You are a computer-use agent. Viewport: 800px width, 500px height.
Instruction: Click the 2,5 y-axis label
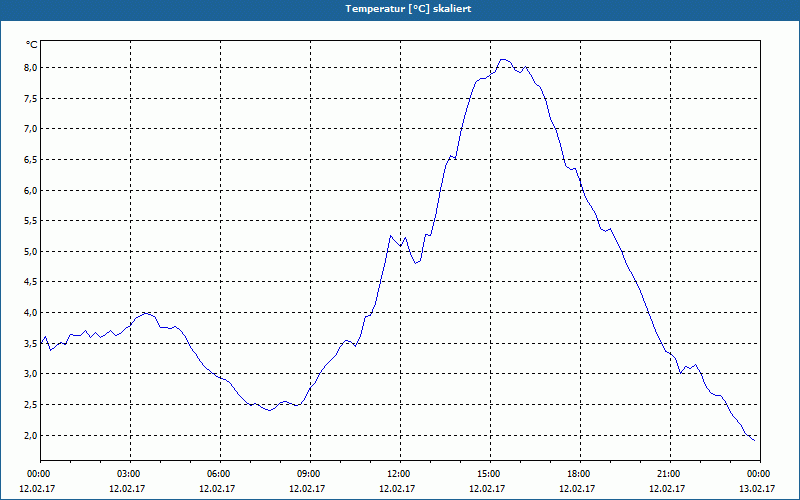click(x=31, y=405)
